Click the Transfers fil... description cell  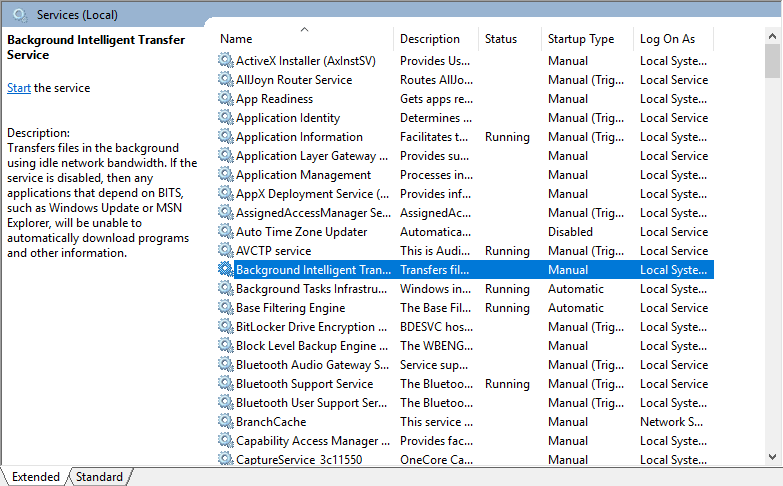tap(434, 270)
